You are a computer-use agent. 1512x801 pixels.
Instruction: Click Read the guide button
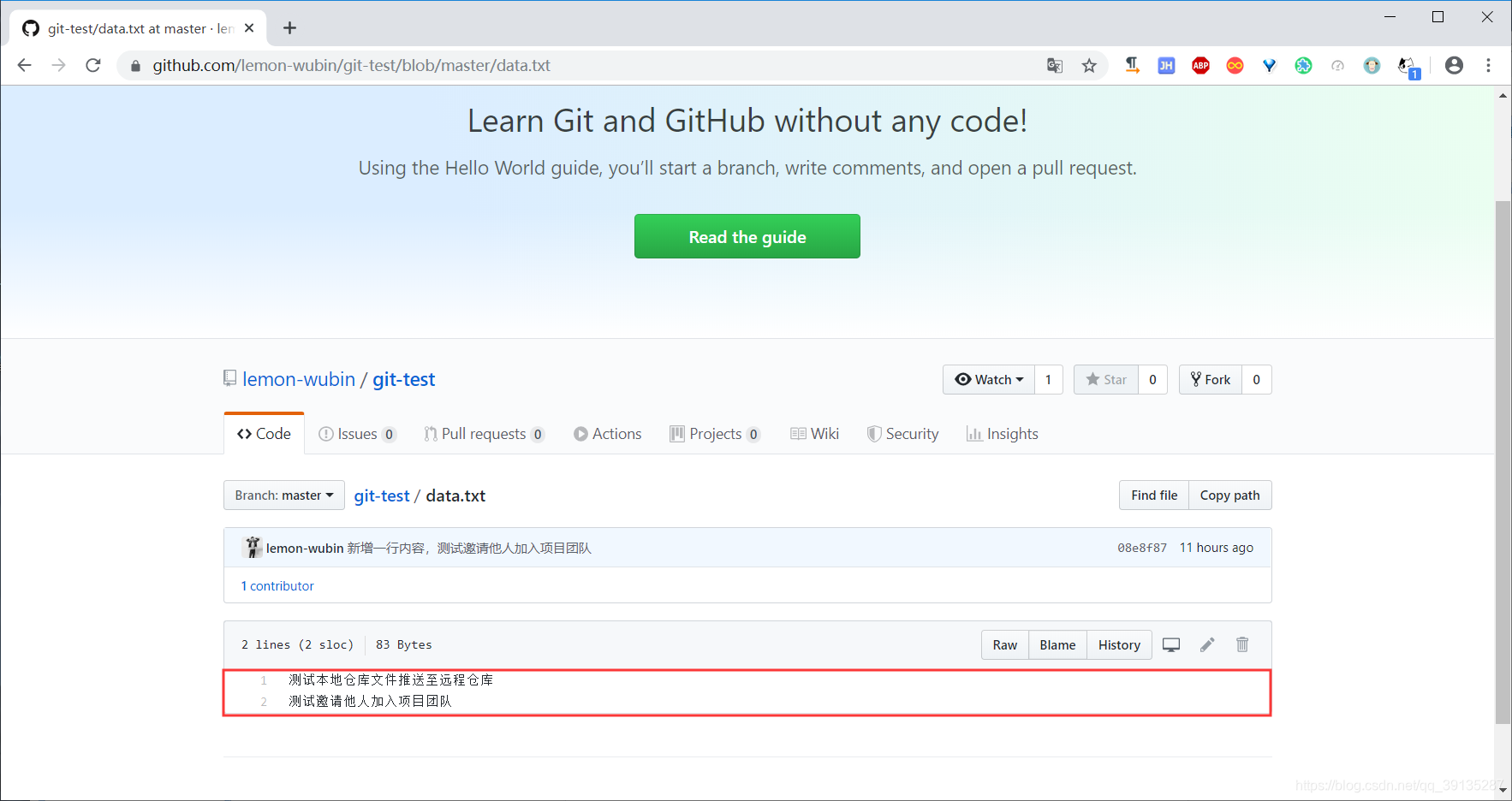coord(747,236)
